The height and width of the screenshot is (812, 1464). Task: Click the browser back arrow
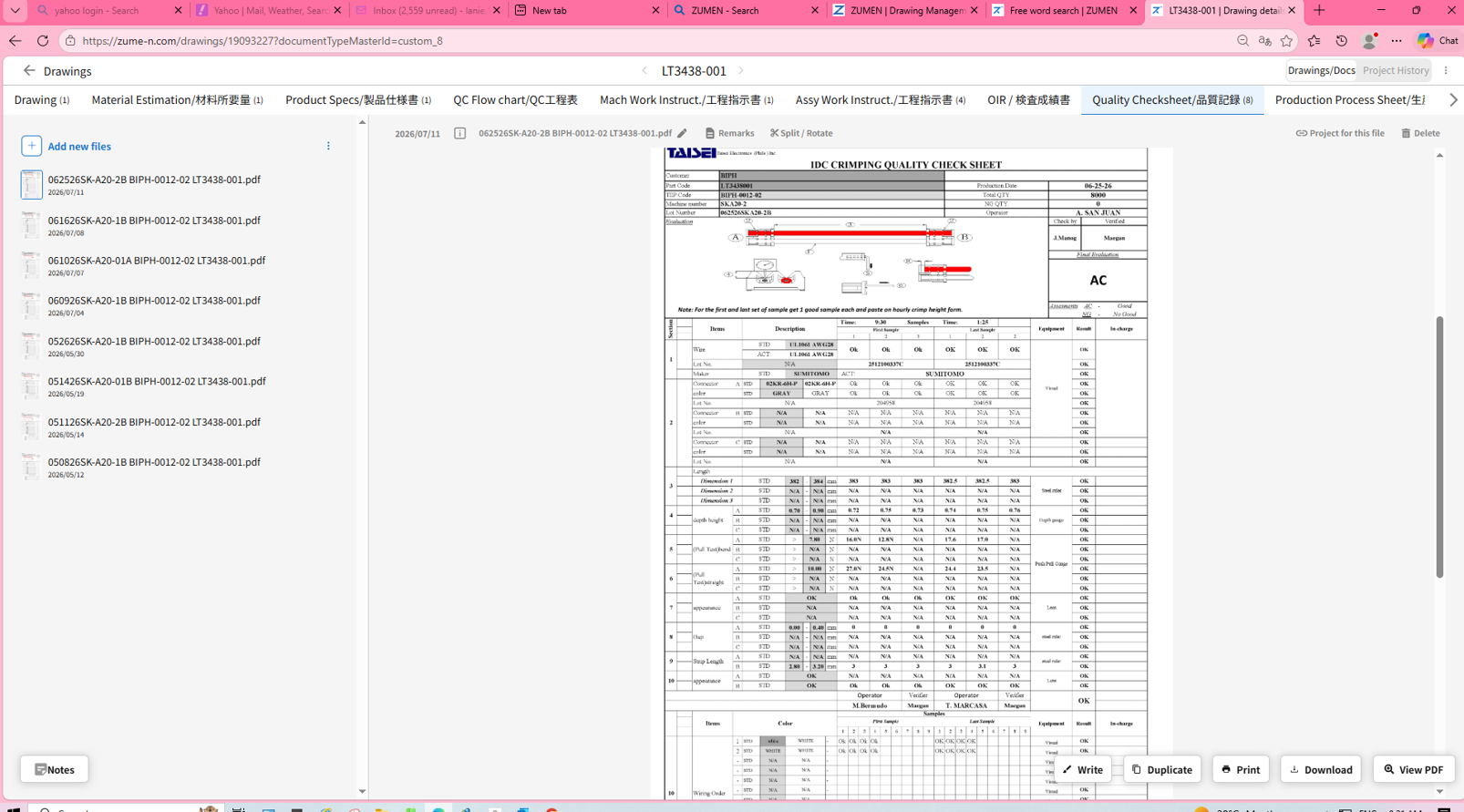coord(15,41)
